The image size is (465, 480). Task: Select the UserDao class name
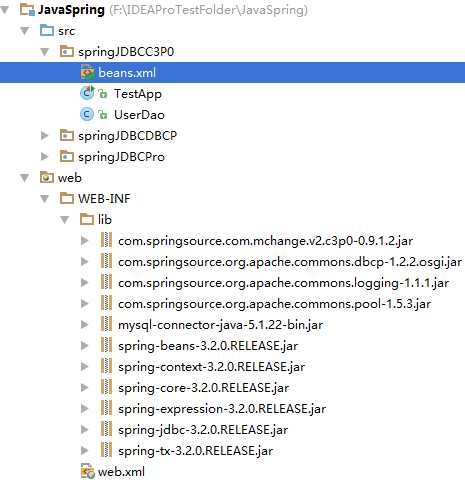tap(139, 115)
